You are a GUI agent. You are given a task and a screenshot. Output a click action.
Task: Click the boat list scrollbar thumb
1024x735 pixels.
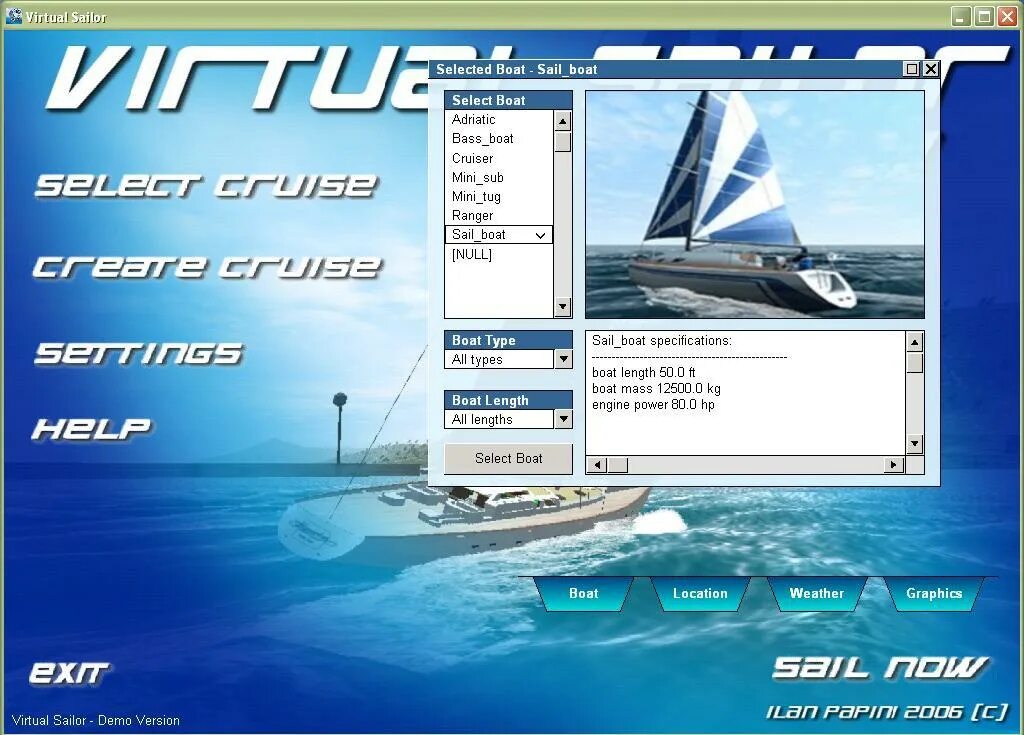coord(562,142)
